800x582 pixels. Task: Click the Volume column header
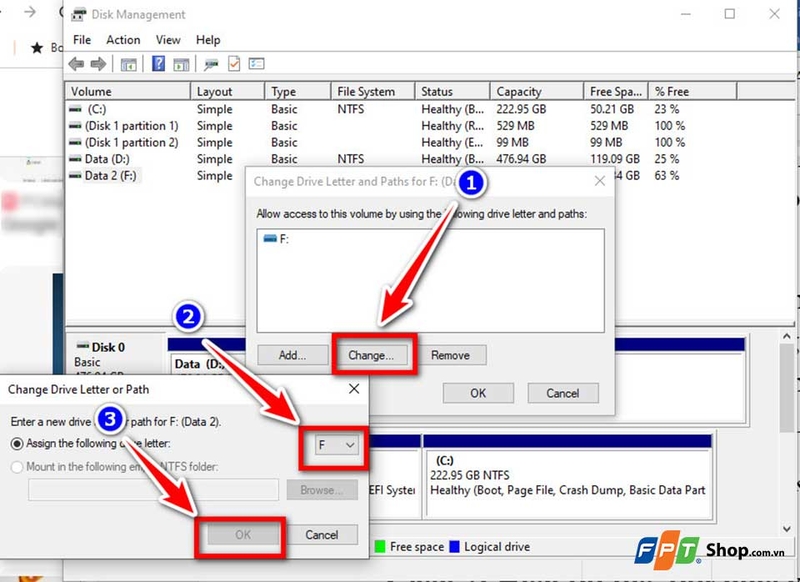pyautogui.click(x=128, y=91)
